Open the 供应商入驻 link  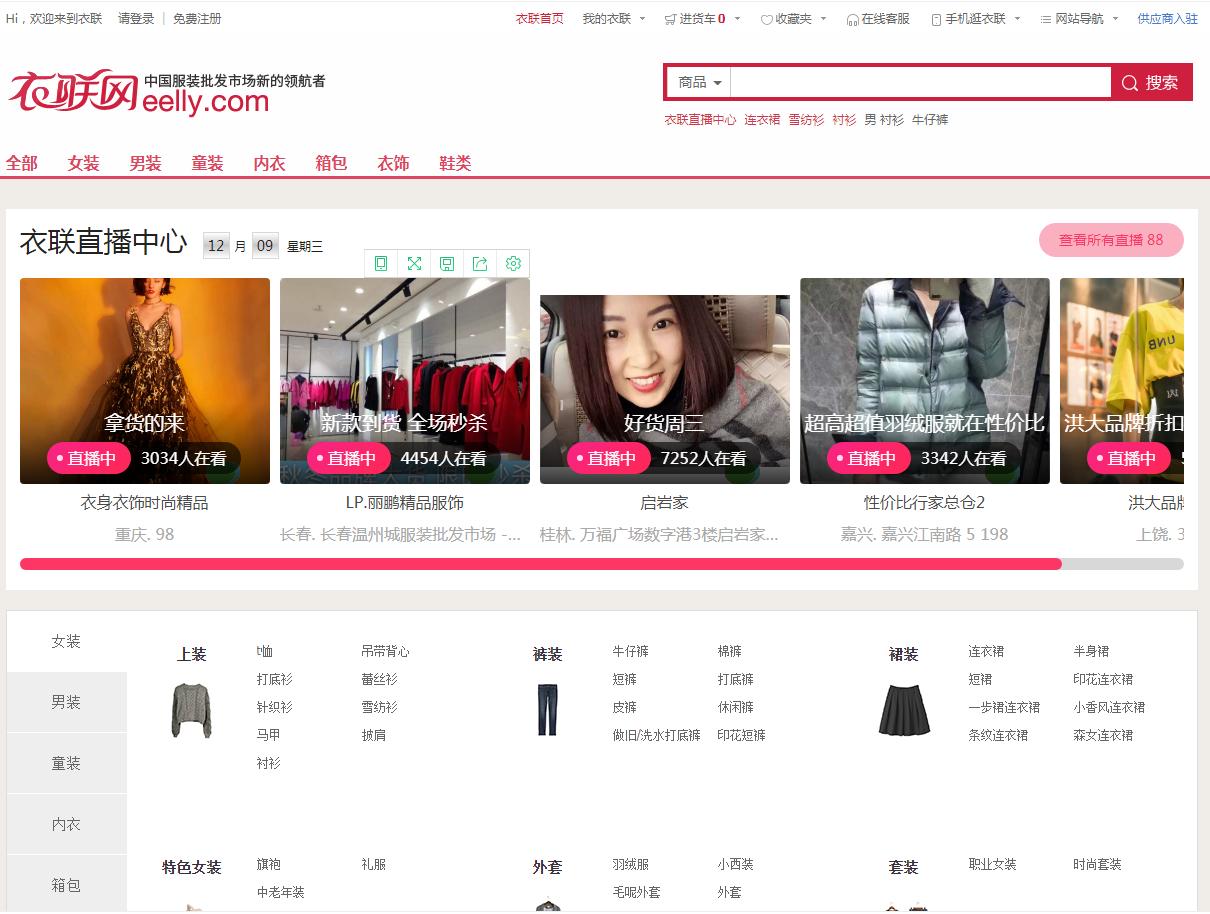(x=1167, y=18)
